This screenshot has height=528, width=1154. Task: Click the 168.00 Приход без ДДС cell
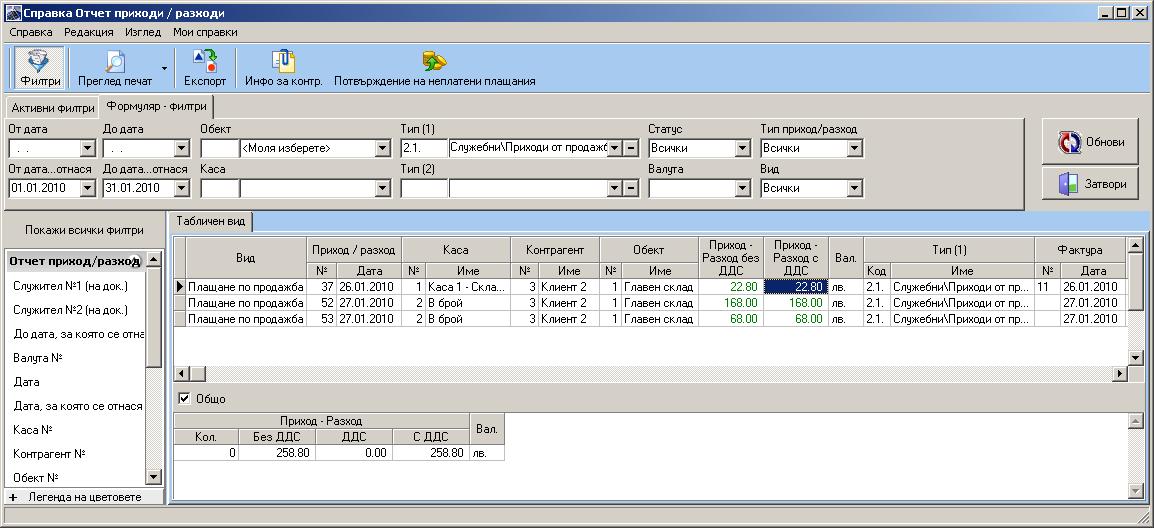pyautogui.click(x=731, y=303)
